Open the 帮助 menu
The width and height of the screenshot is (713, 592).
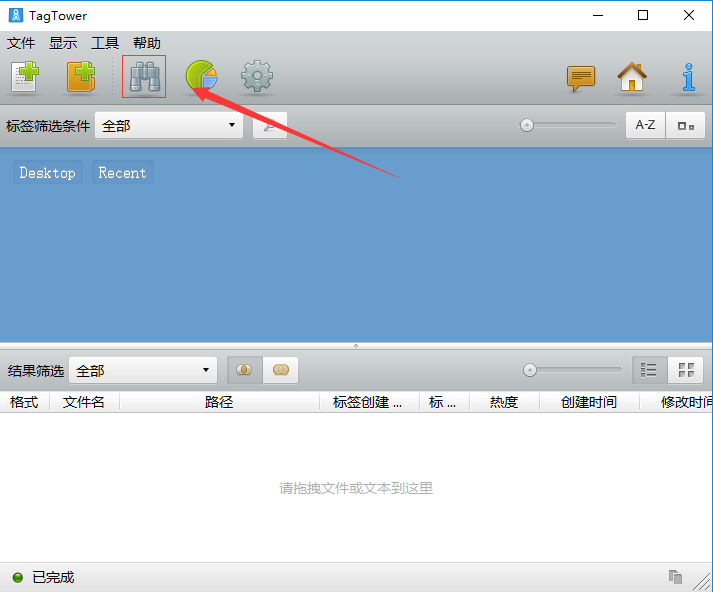(147, 43)
